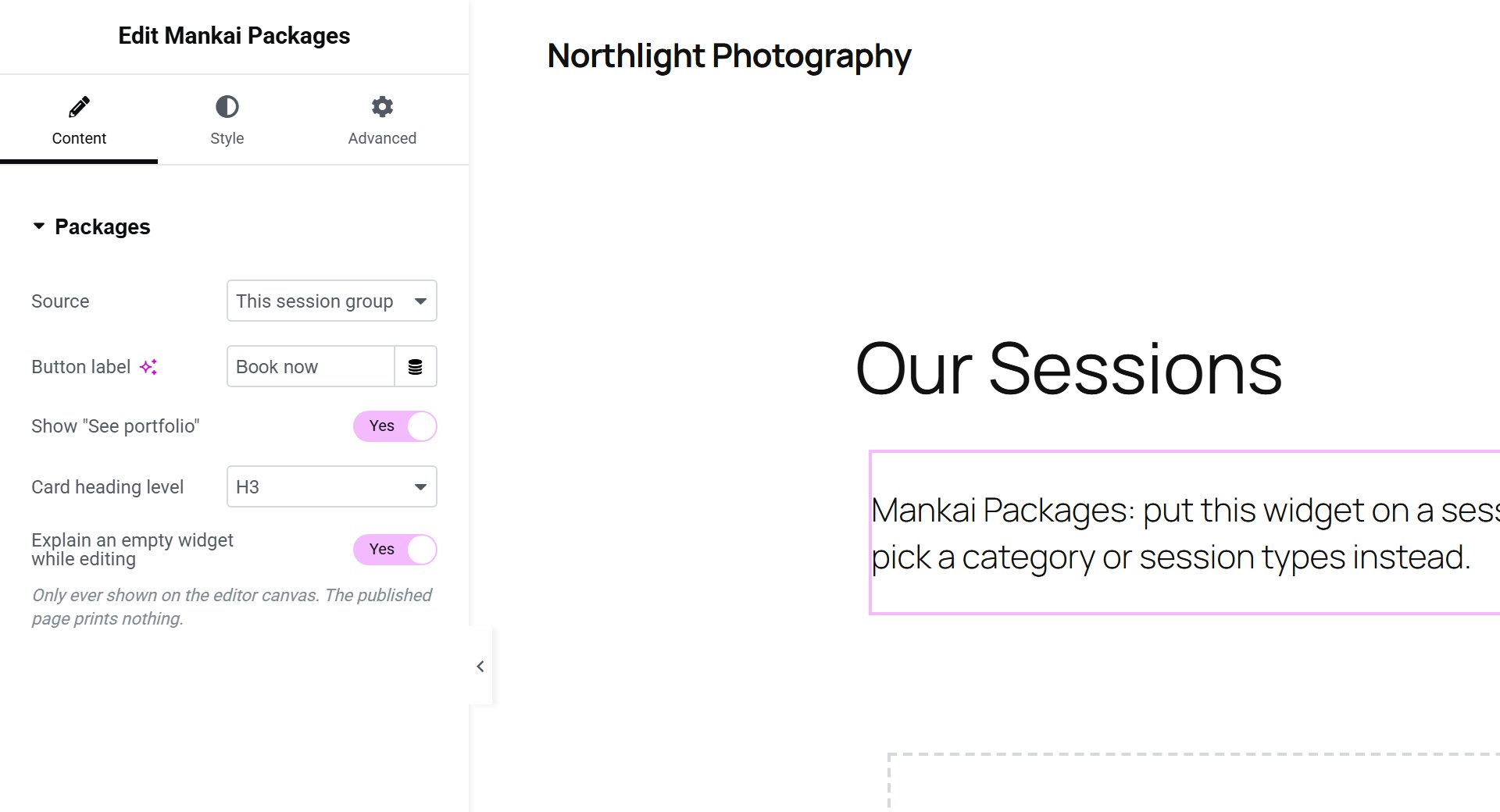Click the AI sparkle icon beside Button label
The image size is (1500, 812).
(148, 367)
